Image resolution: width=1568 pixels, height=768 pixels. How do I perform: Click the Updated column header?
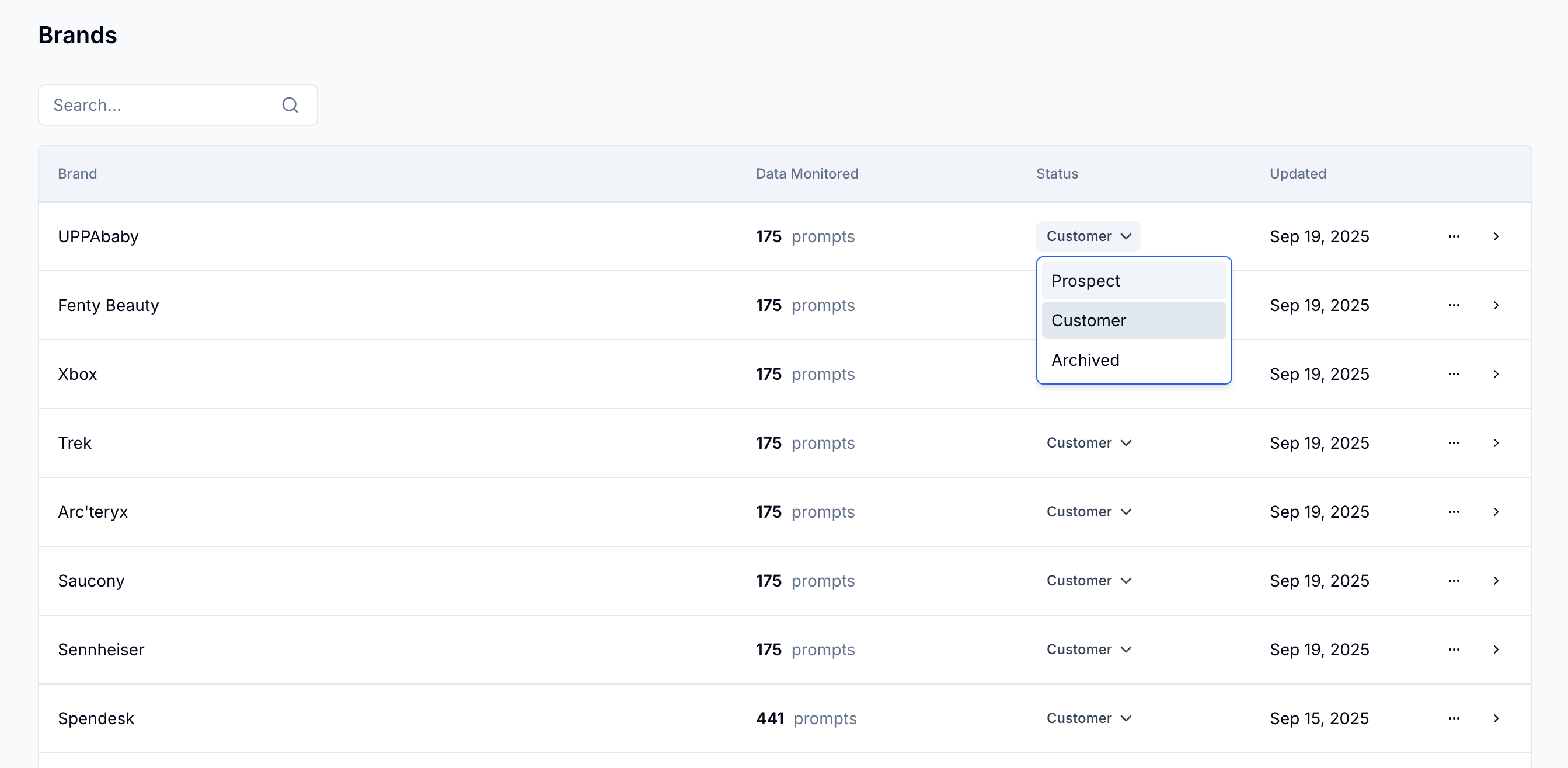pos(1297,173)
